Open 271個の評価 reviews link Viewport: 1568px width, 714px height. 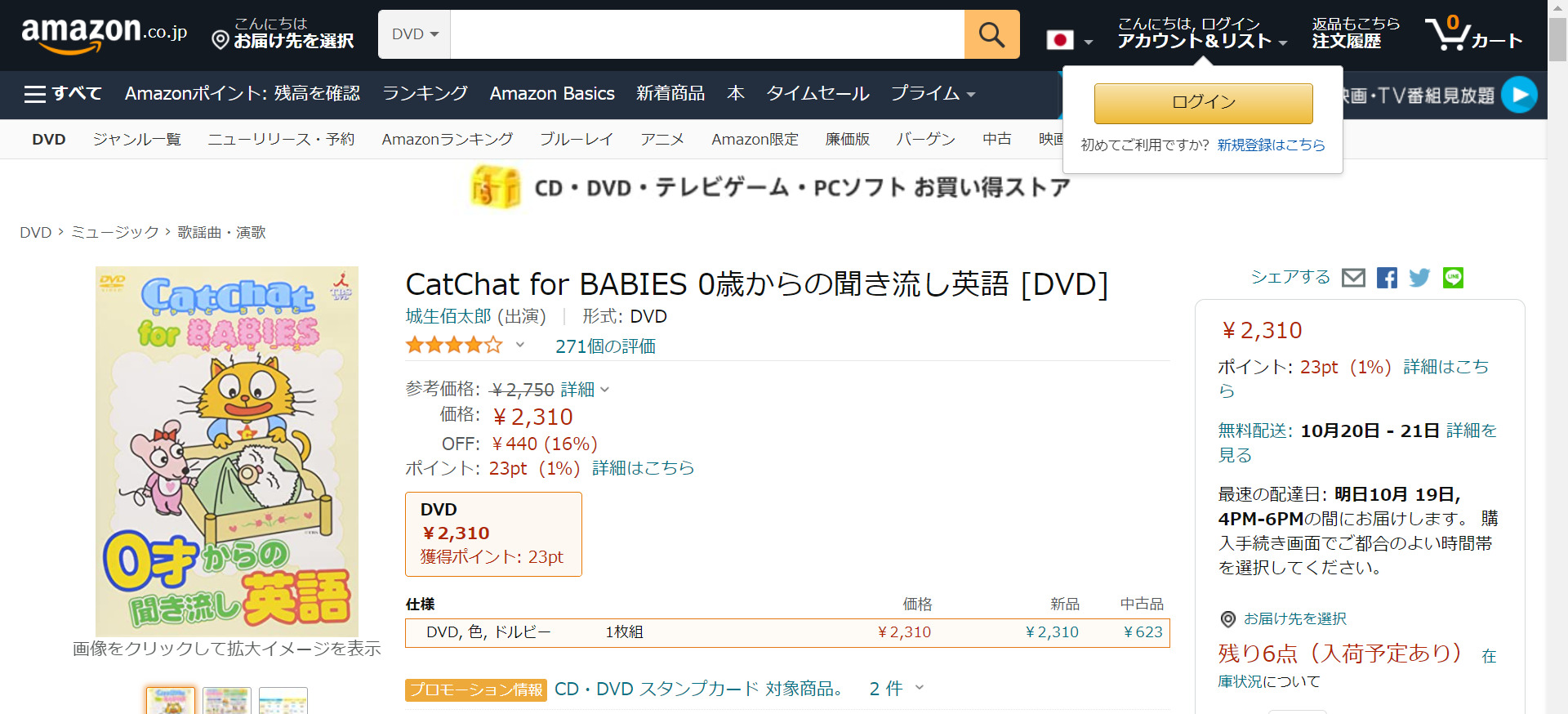point(605,346)
